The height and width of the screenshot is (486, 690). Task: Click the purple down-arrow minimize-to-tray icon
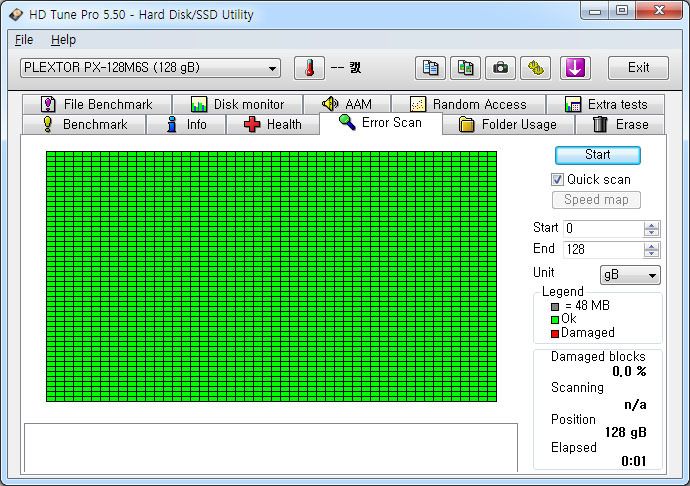coord(575,68)
